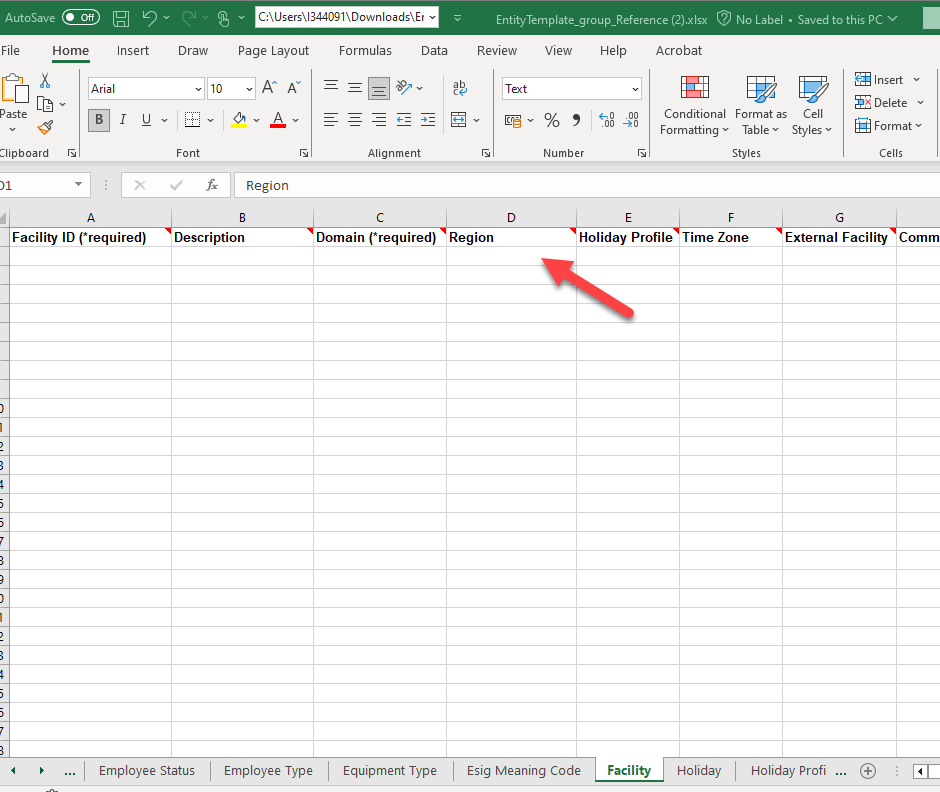Click Insert cells button
940x792 pixels.
click(x=879, y=80)
